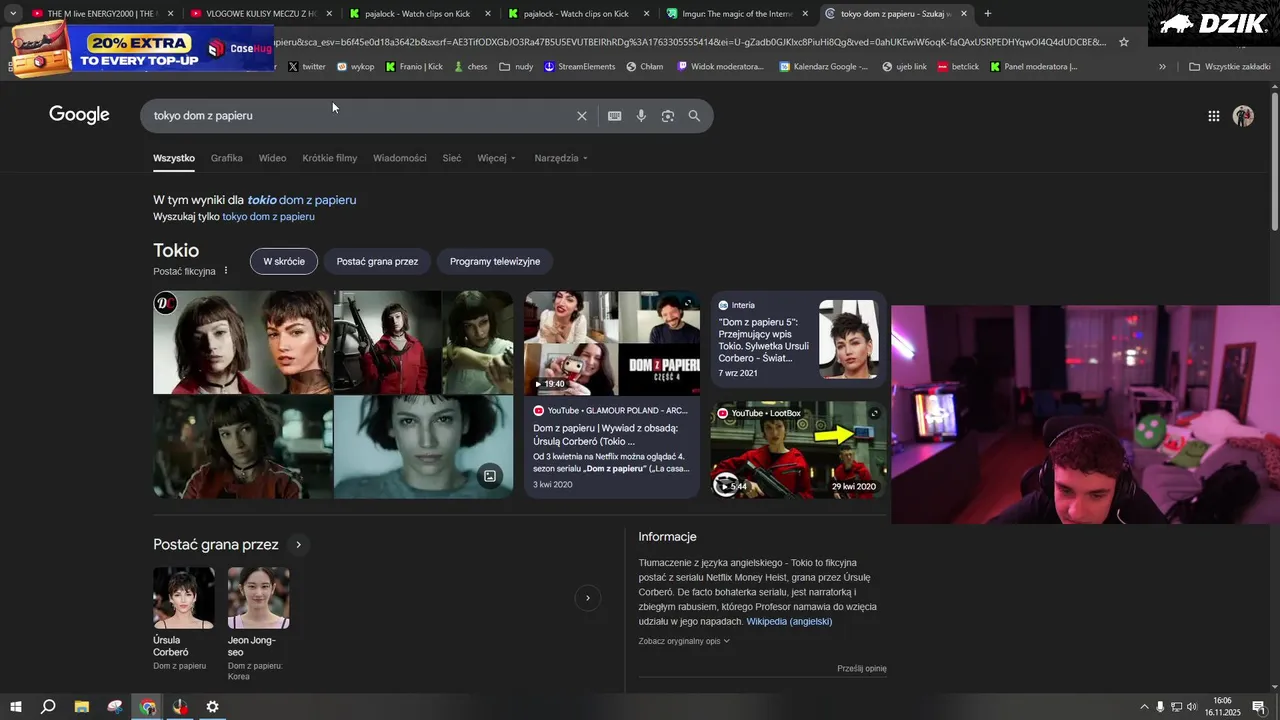Select the Wszystko results tab
The width and height of the screenshot is (1280, 720).
click(x=174, y=158)
